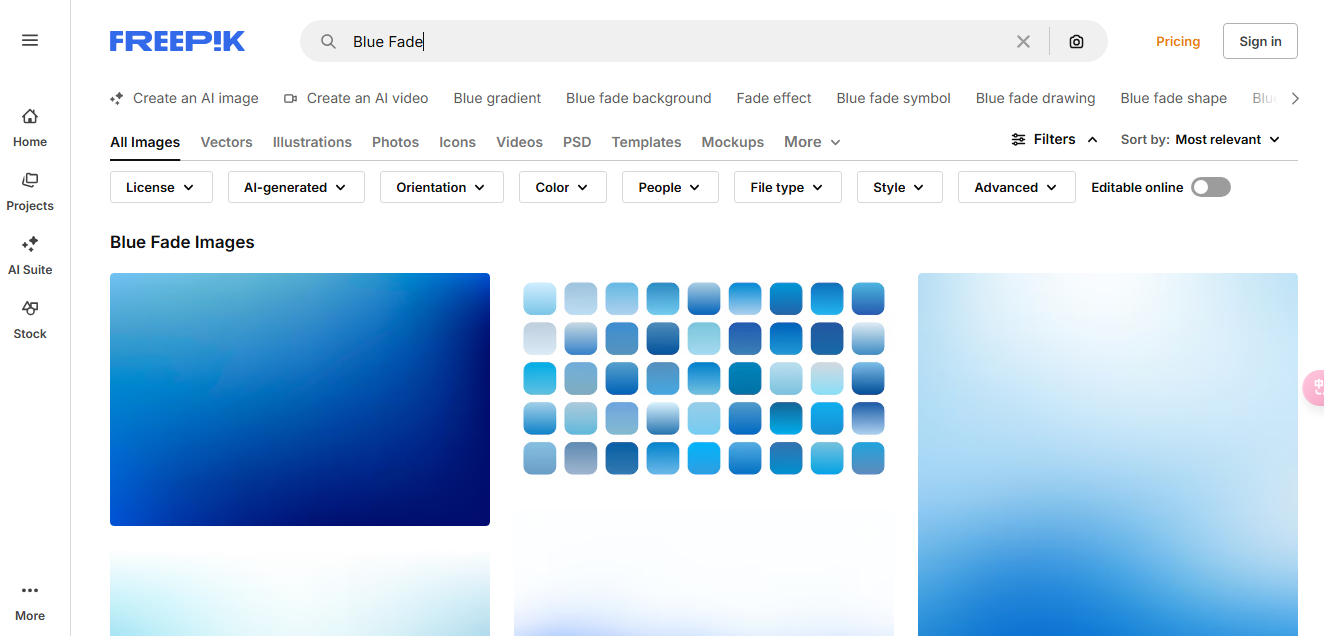Open the Pricing page
1324x636 pixels.
[1177, 41]
